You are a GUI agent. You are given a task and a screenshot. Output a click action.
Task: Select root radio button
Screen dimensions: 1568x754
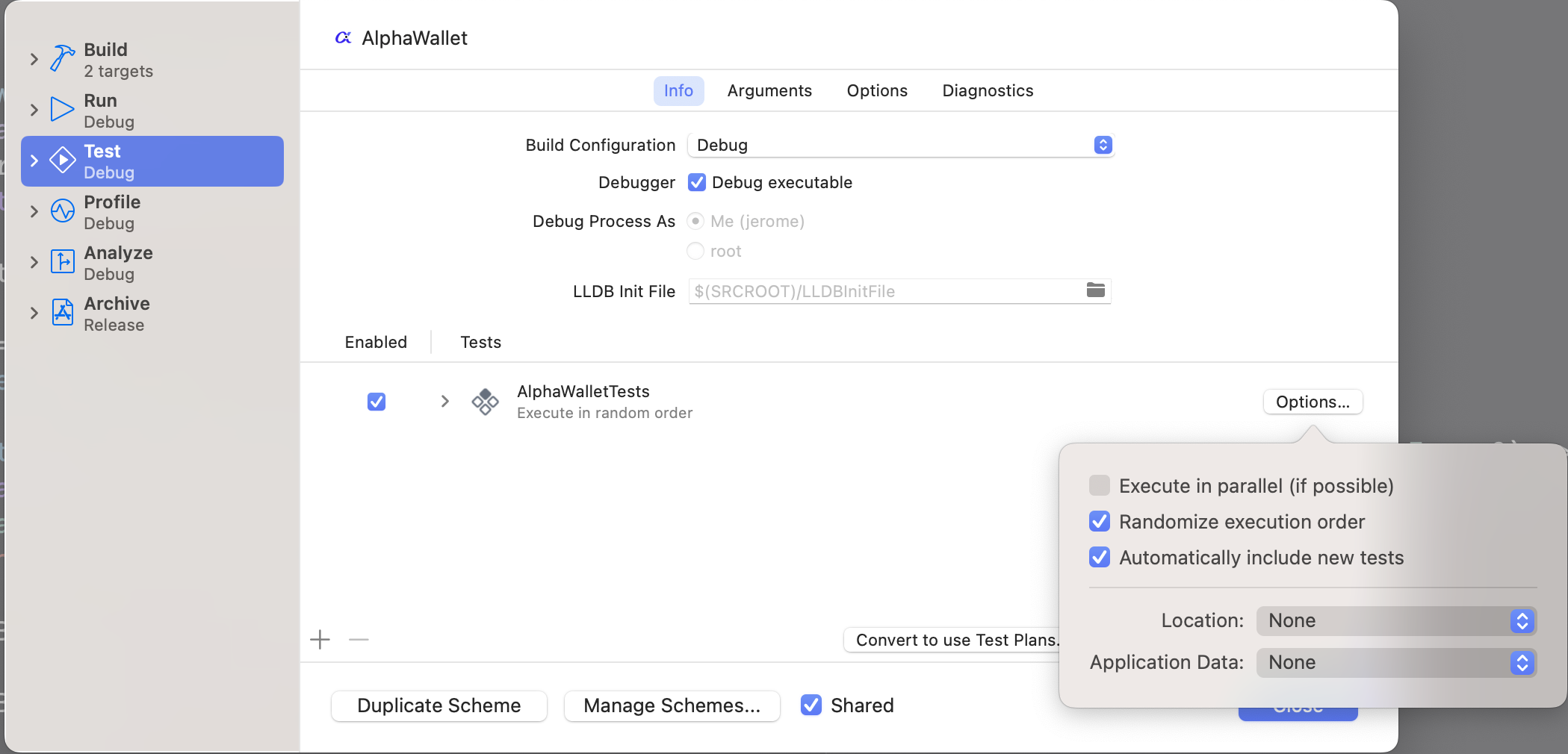695,251
